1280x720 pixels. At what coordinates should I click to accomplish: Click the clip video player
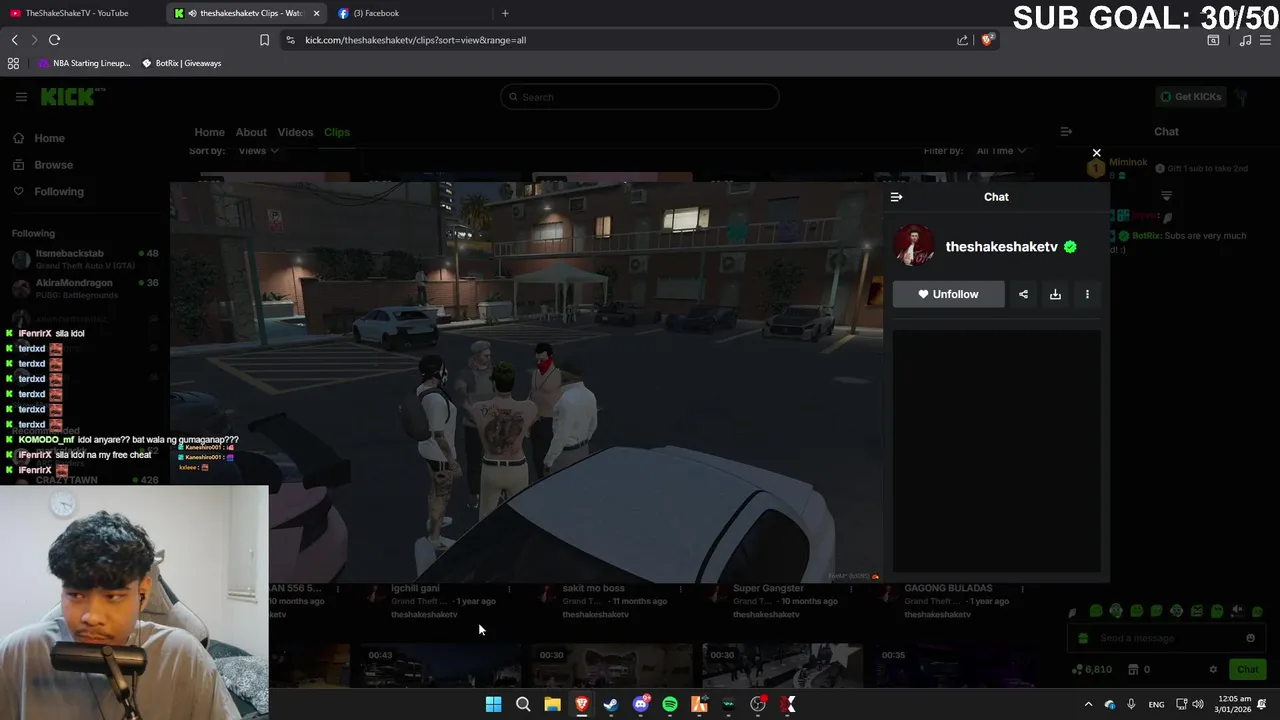click(526, 382)
